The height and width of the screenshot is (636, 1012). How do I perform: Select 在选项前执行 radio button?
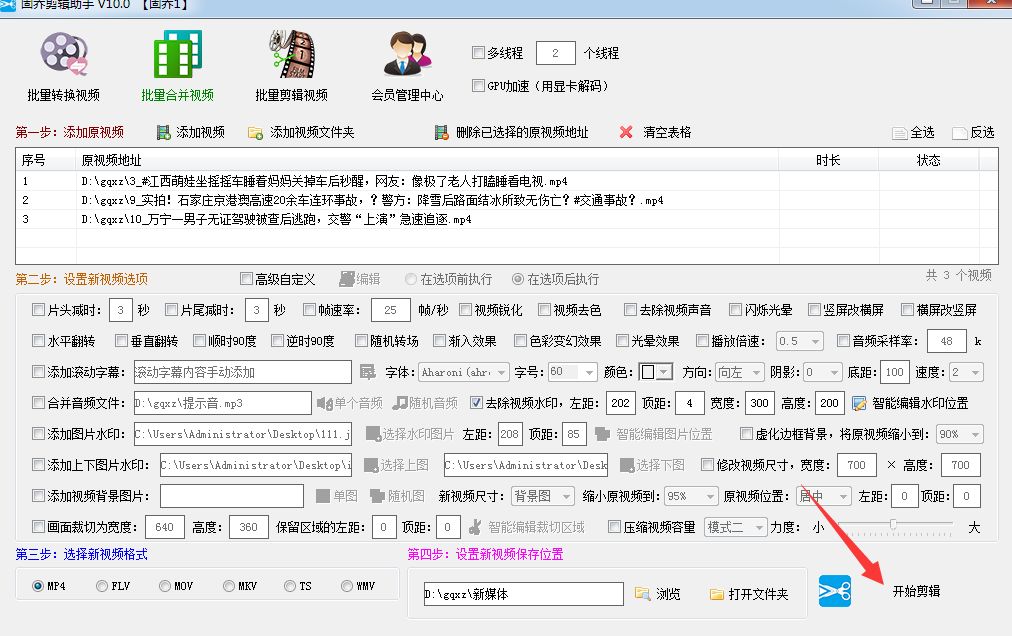(410, 279)
